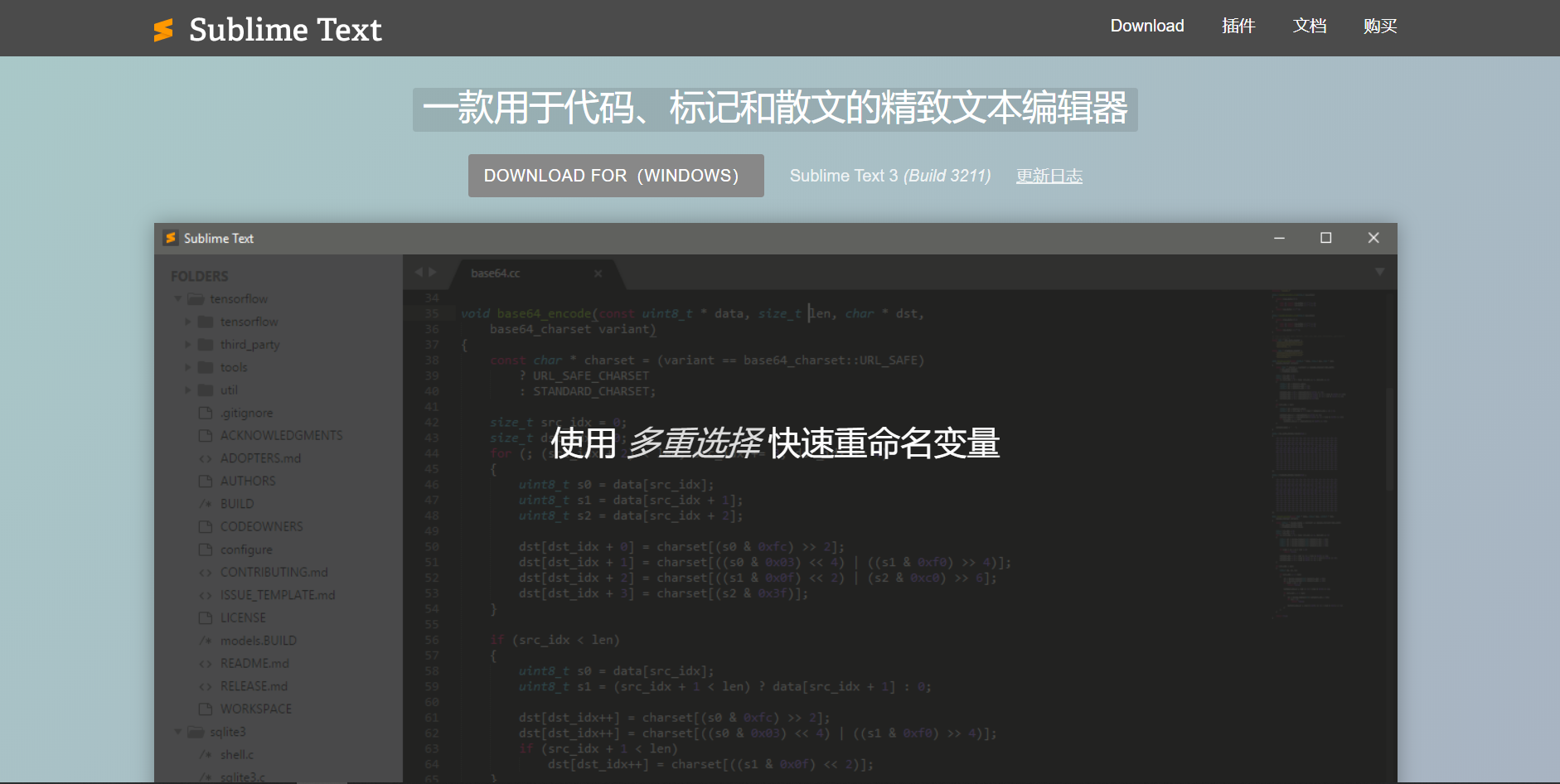This screenshot has height=784, width=1560.
Task: Click the file icon beside .gitignore
Action: (x=206, y=412)
